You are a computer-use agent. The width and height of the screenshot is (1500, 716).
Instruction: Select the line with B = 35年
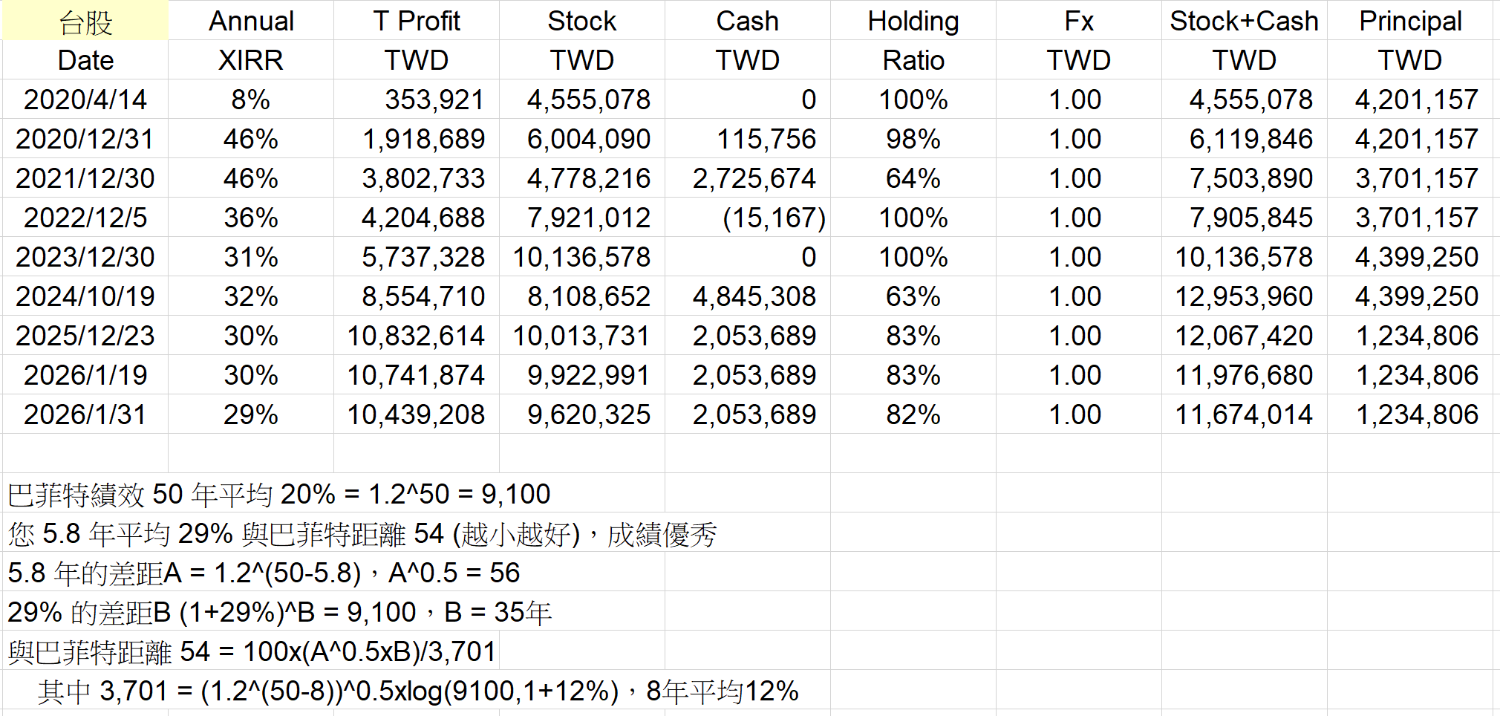pyautogui.click(x=280, y=613)
